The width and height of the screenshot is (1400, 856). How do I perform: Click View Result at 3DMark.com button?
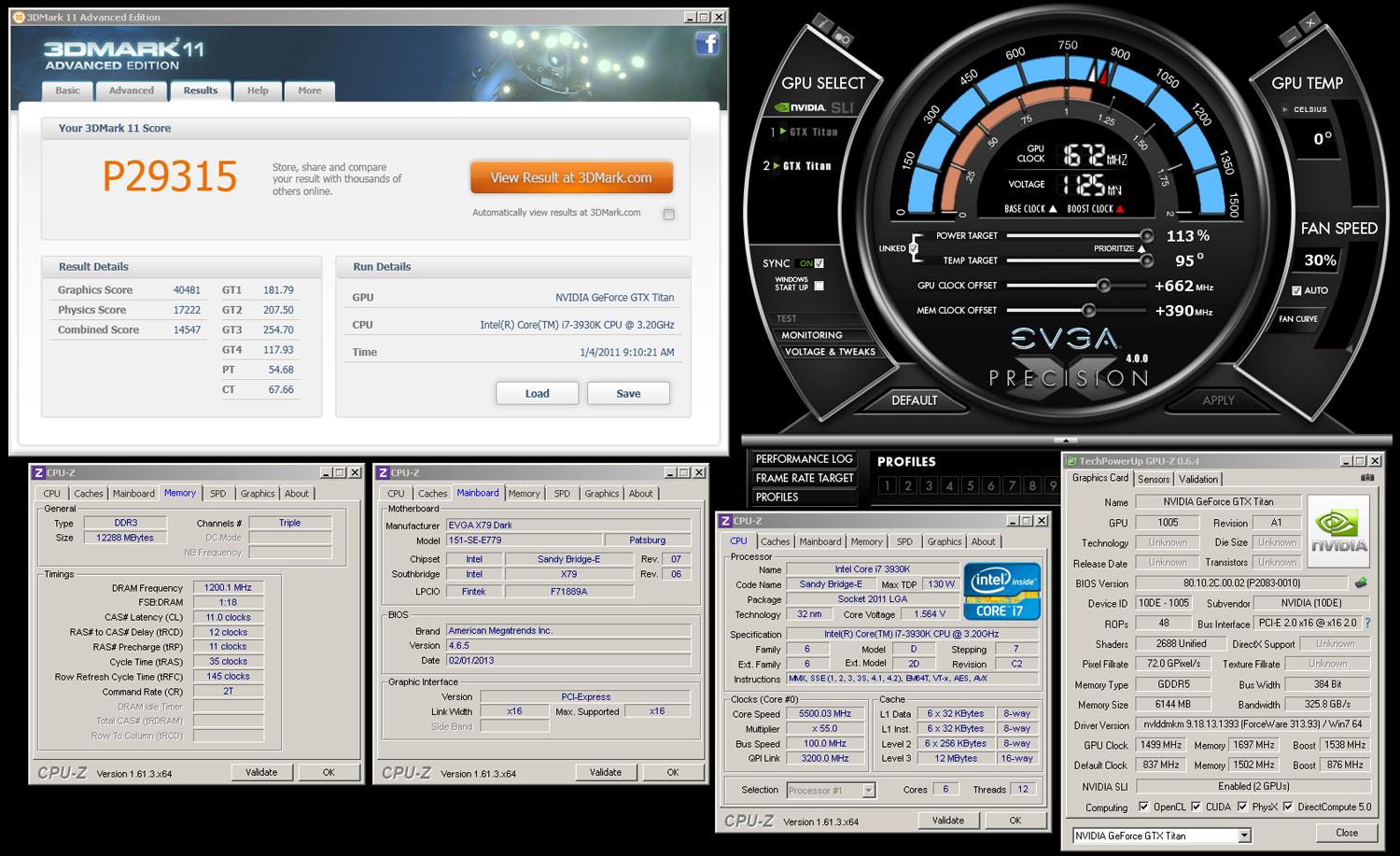pos(571,177)
